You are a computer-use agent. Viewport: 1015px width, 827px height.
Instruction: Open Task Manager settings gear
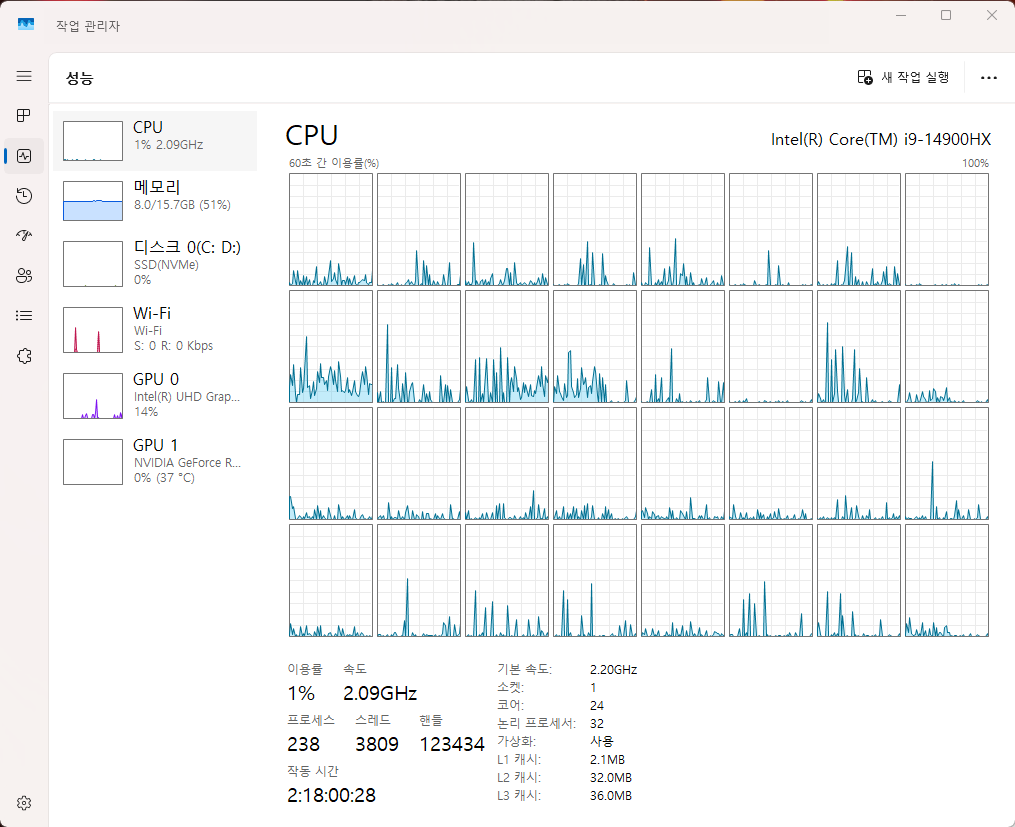(24, 803)
